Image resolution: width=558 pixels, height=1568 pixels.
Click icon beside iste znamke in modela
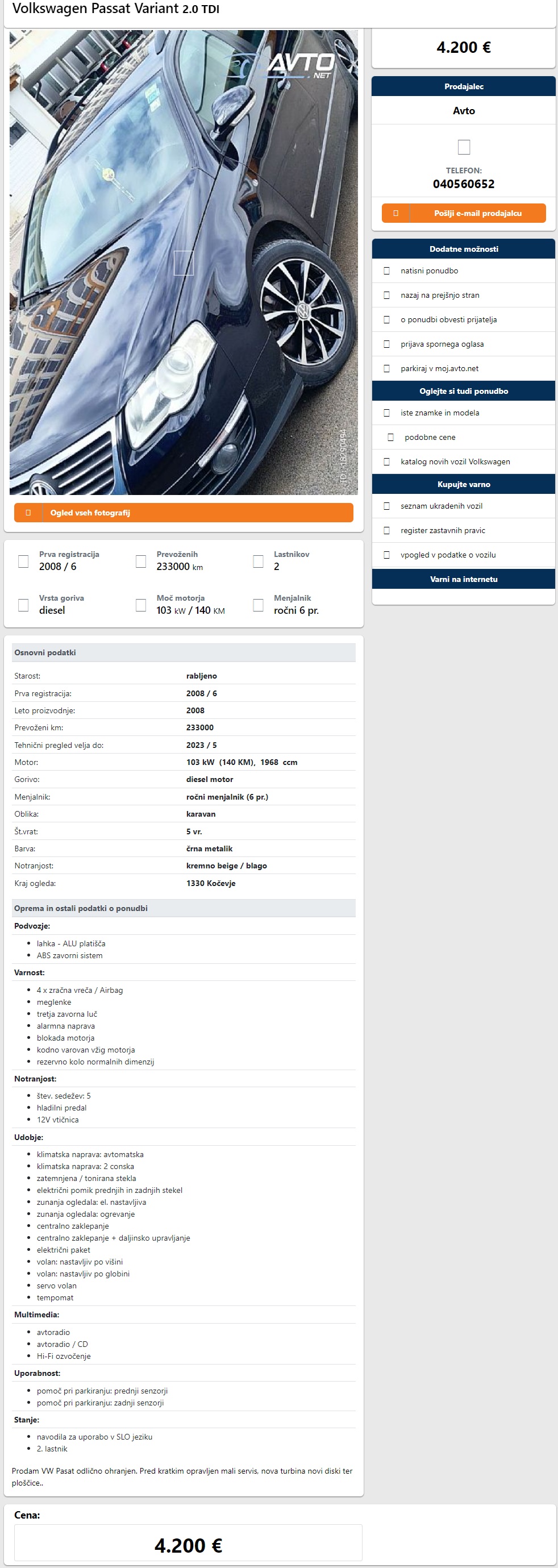coord(386,413)
